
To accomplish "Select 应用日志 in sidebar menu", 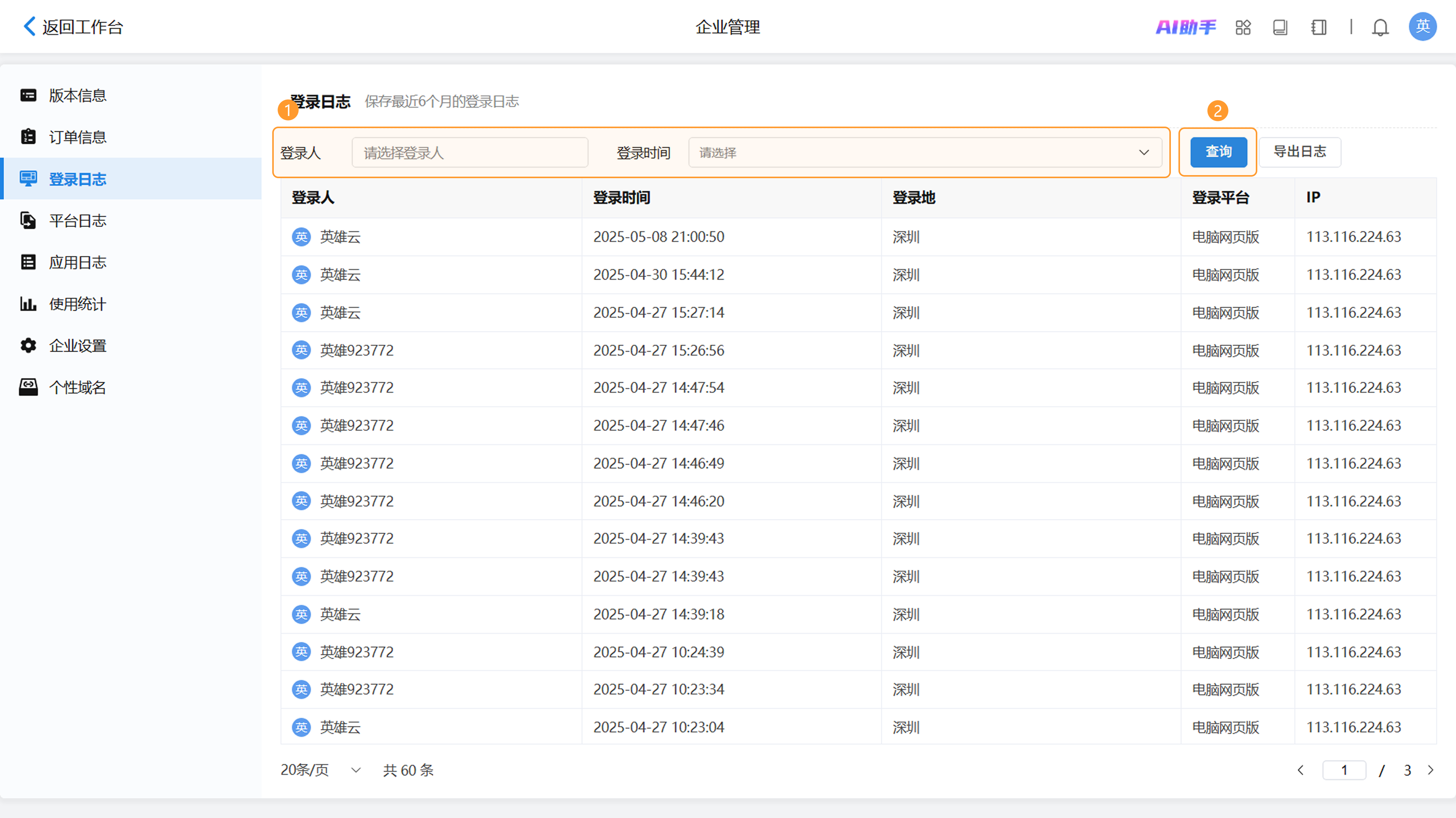I will pyautogui.click(x=77, y=263).
